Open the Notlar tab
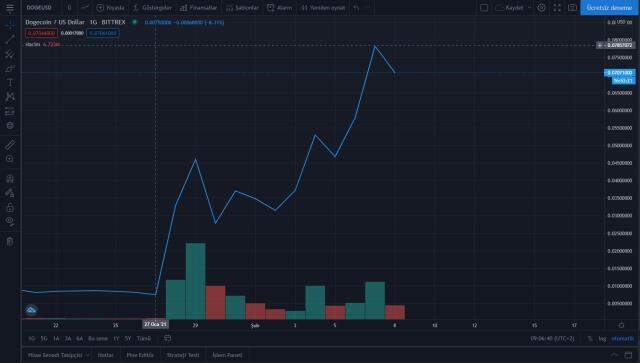The image size is (640, 363). [105, 355]
